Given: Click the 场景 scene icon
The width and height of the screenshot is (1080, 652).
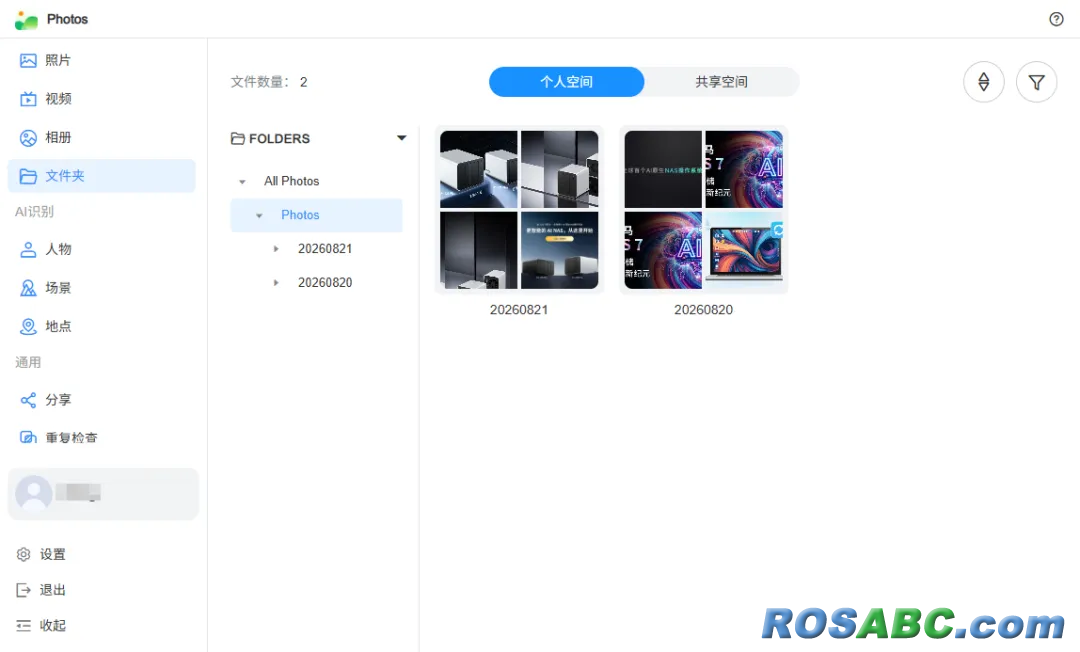Looking at the screenshot, I should [28, 288].
